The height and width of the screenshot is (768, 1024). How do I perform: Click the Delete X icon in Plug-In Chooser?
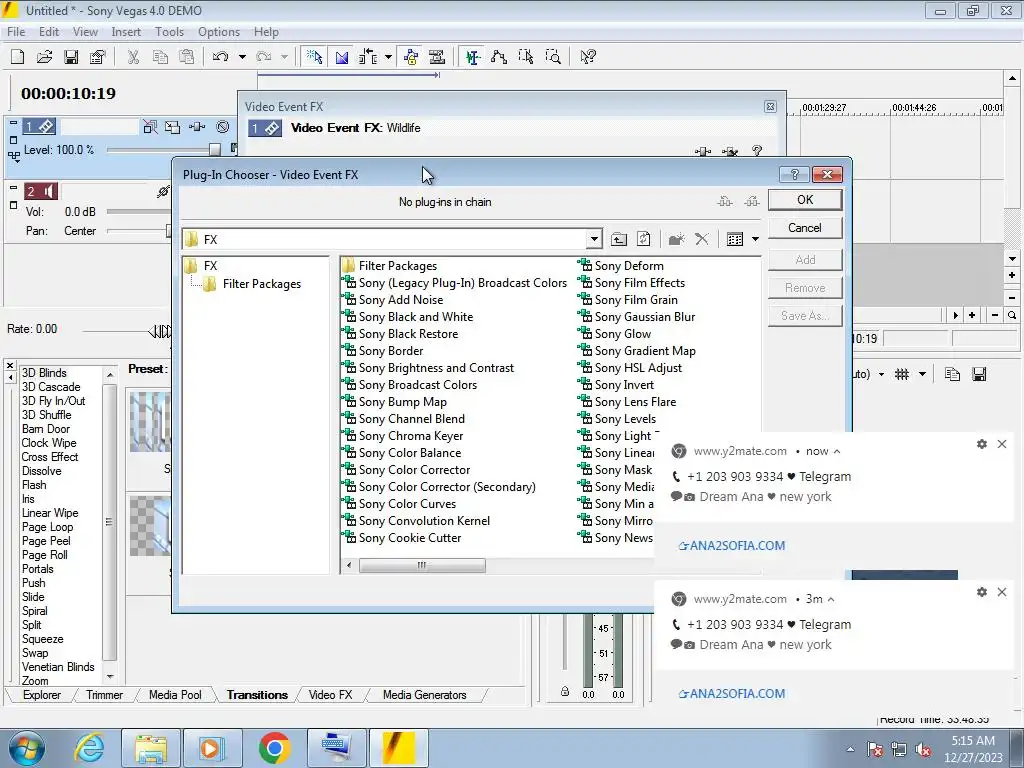click(701, 239)
